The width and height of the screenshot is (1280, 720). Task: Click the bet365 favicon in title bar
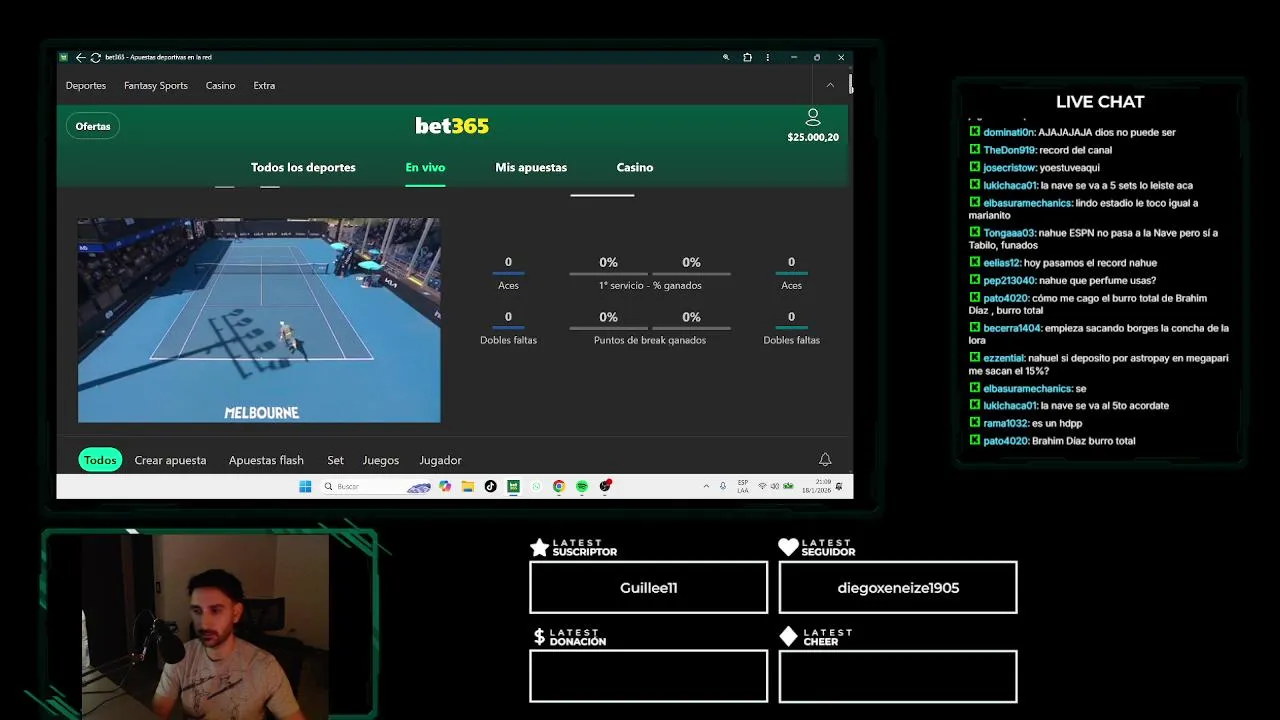click(63, 57)
